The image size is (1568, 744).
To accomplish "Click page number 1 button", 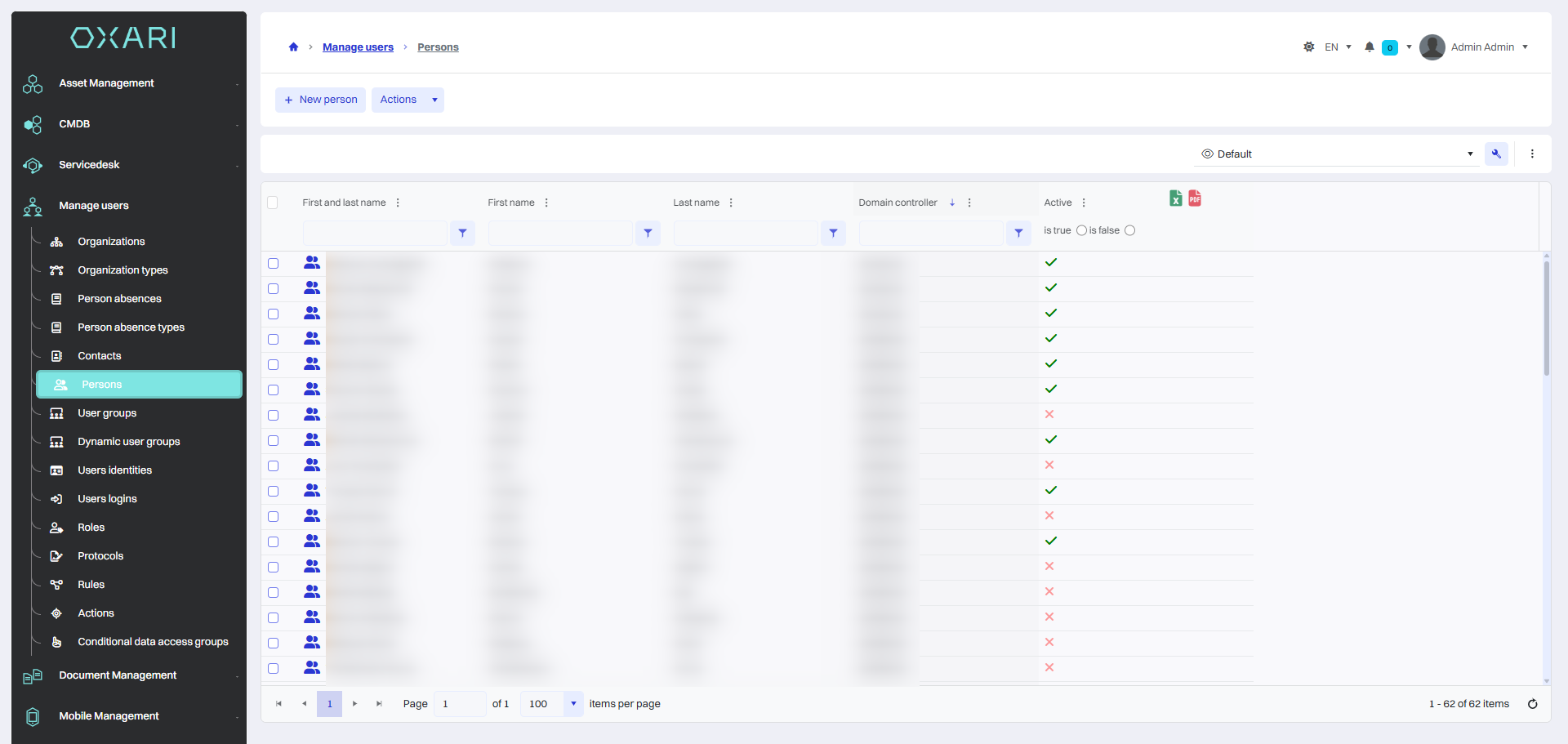I will coord(329,704).
